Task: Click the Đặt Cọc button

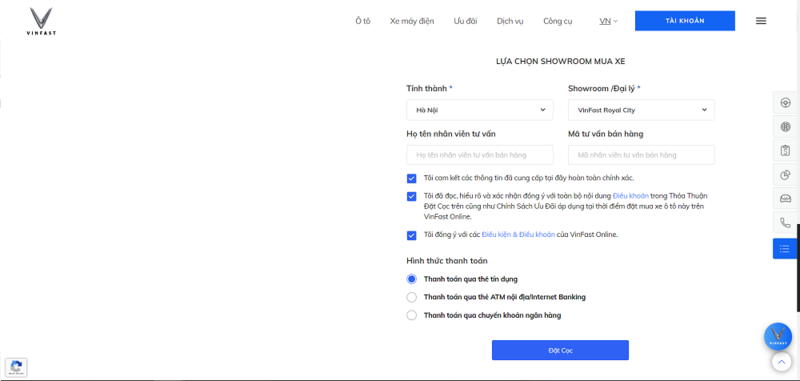Action: (560, 350)
